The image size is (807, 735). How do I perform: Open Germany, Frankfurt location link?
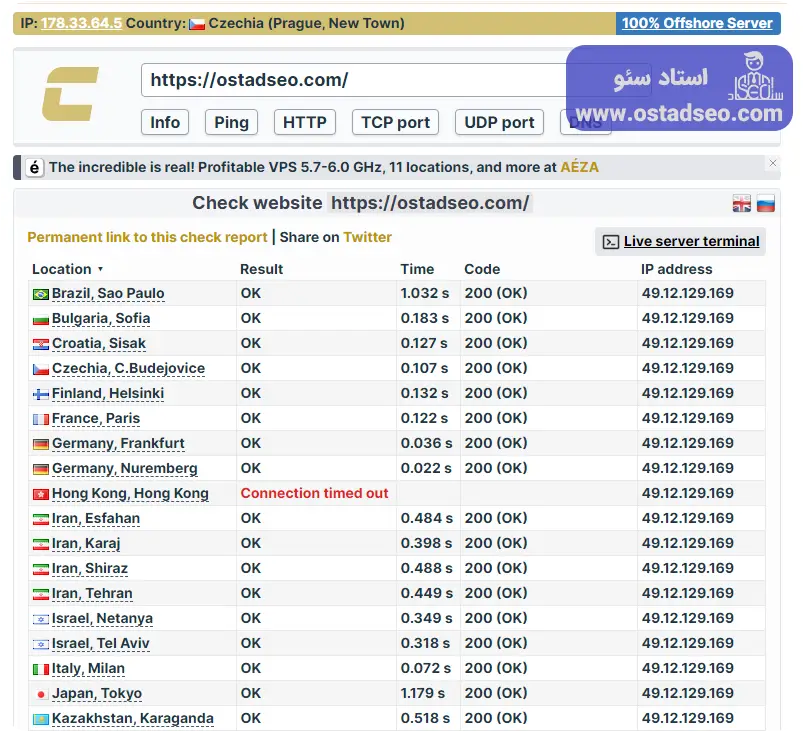point(118,443)
